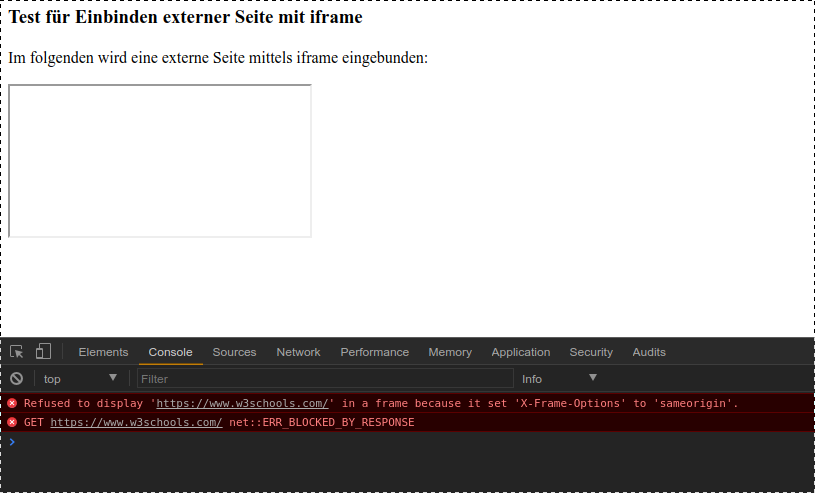815x493 pixels.
Task: Toggle the device toolbar icon
Action: click(x=43, y=351)
